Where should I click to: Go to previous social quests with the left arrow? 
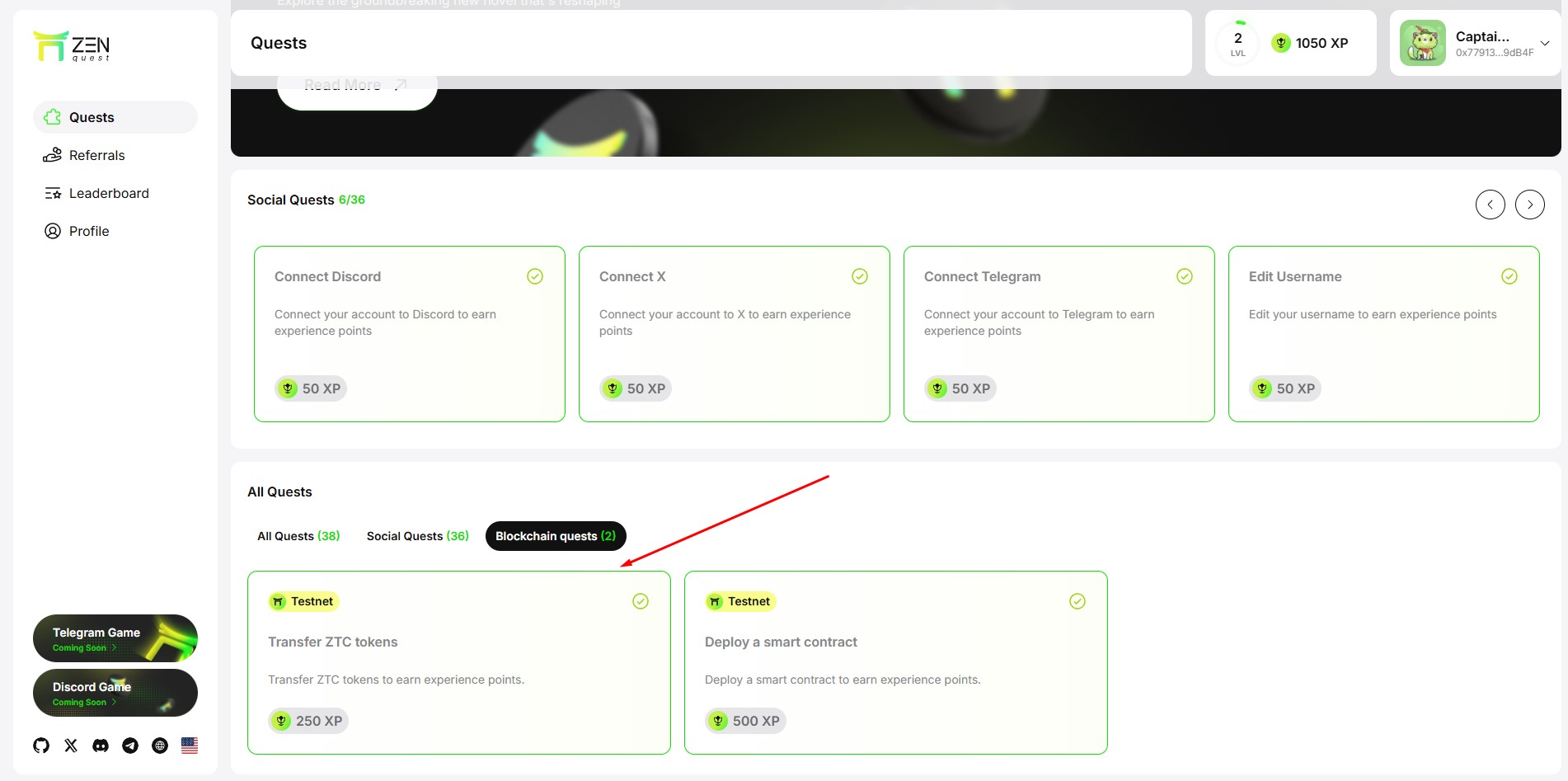click(1490, 205)
